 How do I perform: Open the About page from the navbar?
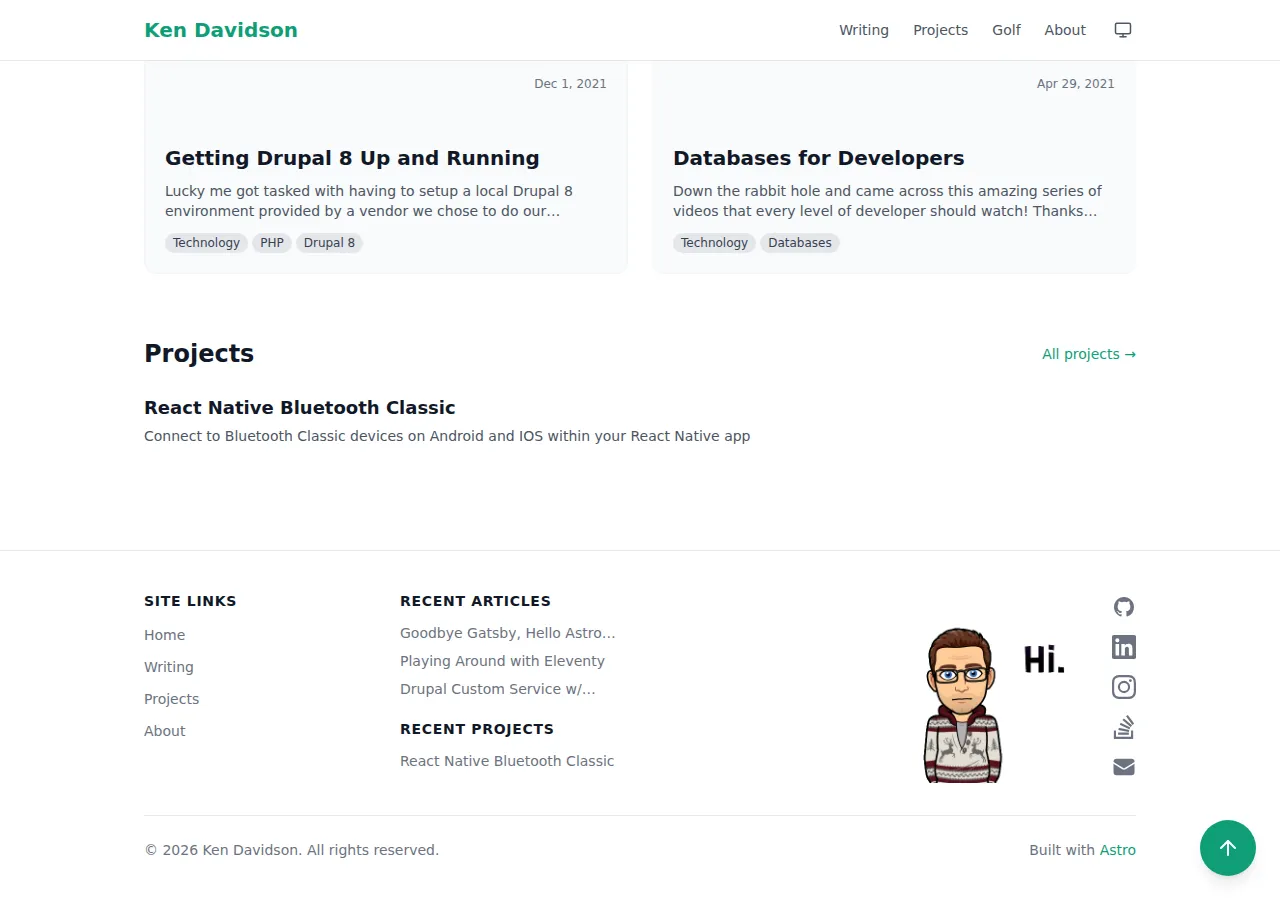(x=1064, y=30)
